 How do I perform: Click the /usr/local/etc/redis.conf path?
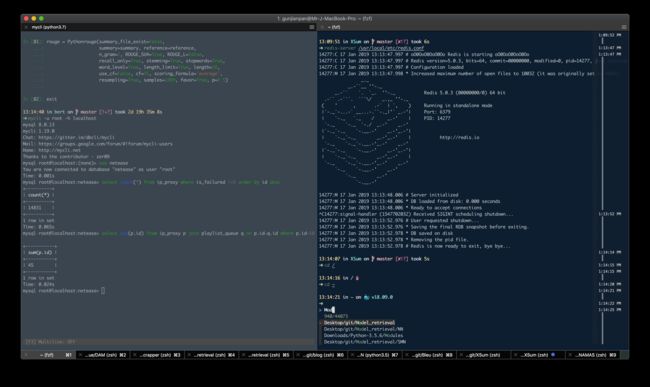click(391, 48)
